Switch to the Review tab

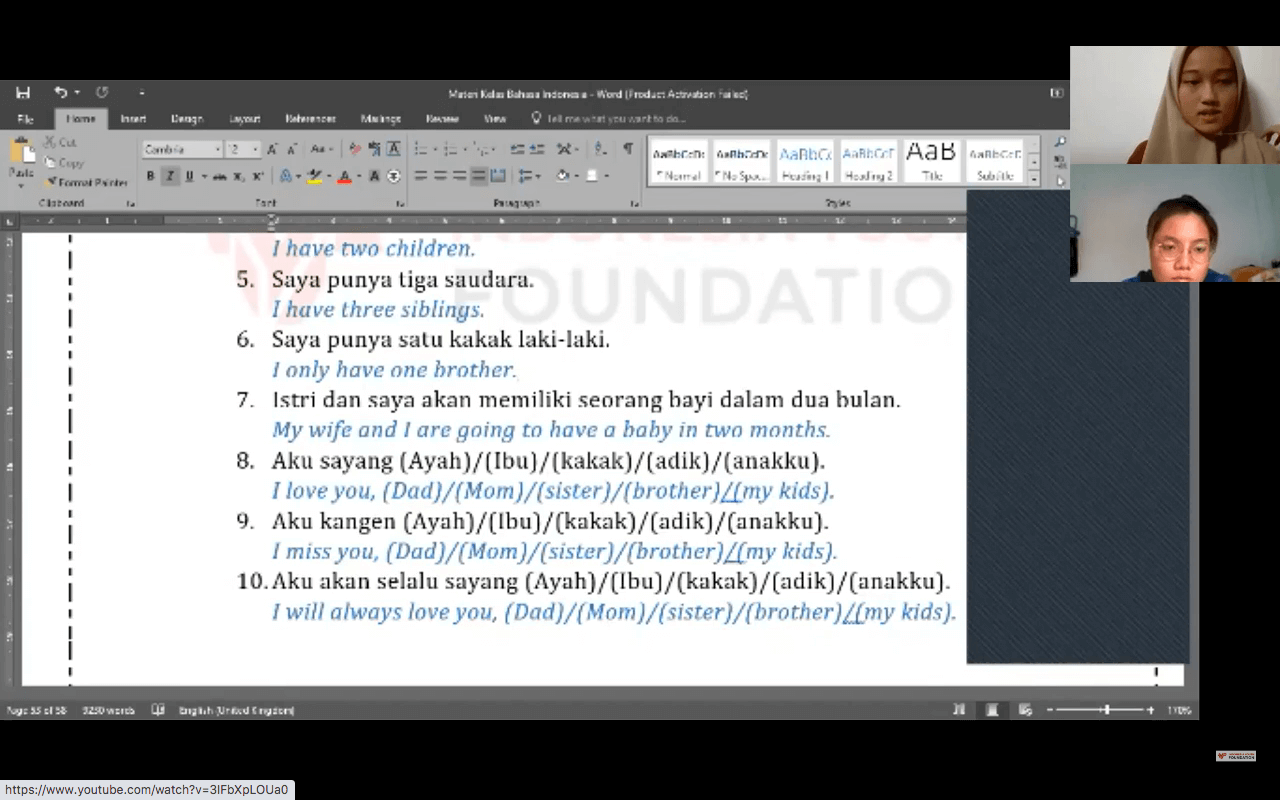coord(442,118)
